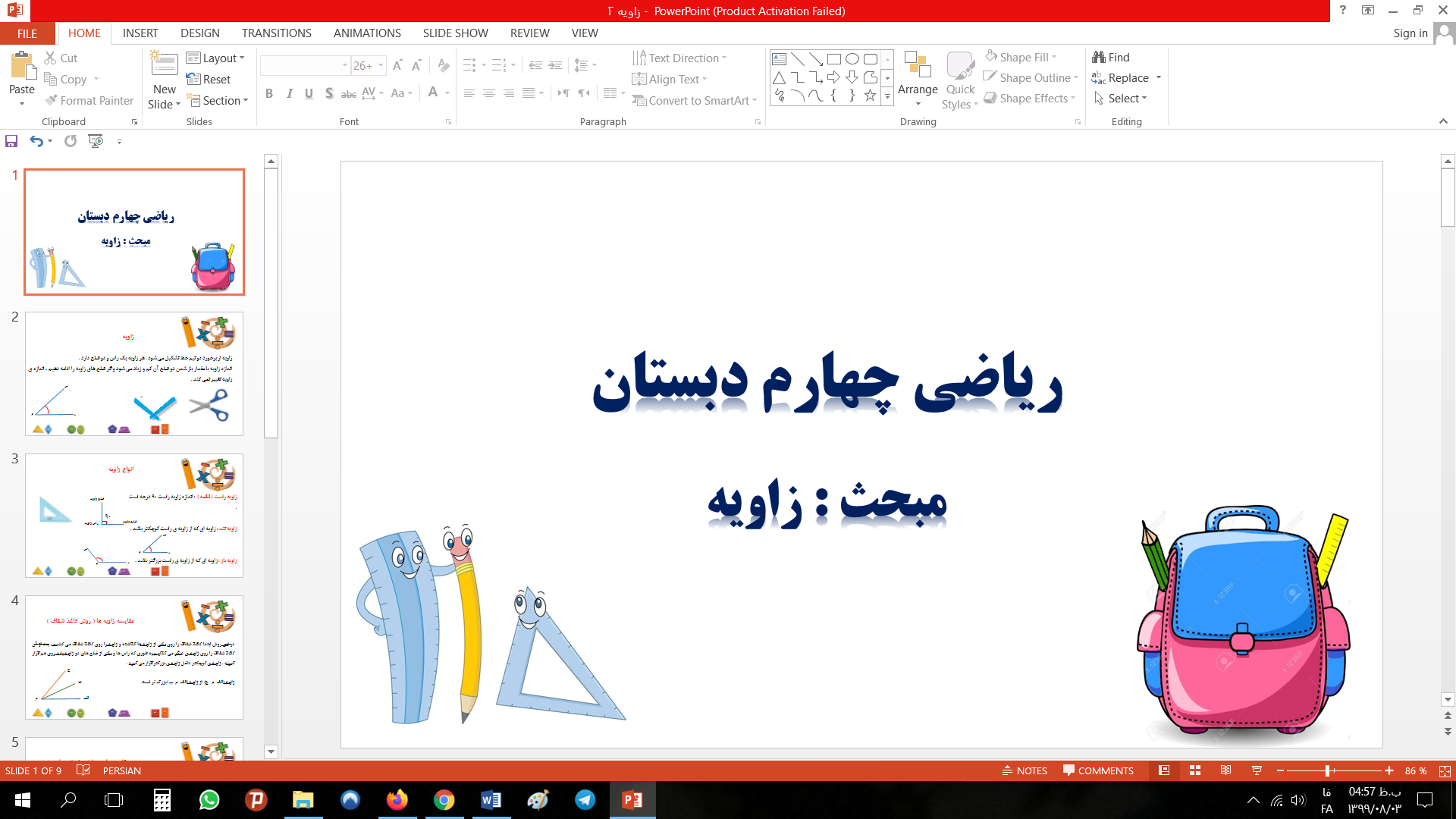This screenshot has height=819, width=1456.
Task: Open the DESIGN ribbon tab
Action: [200, 33]
